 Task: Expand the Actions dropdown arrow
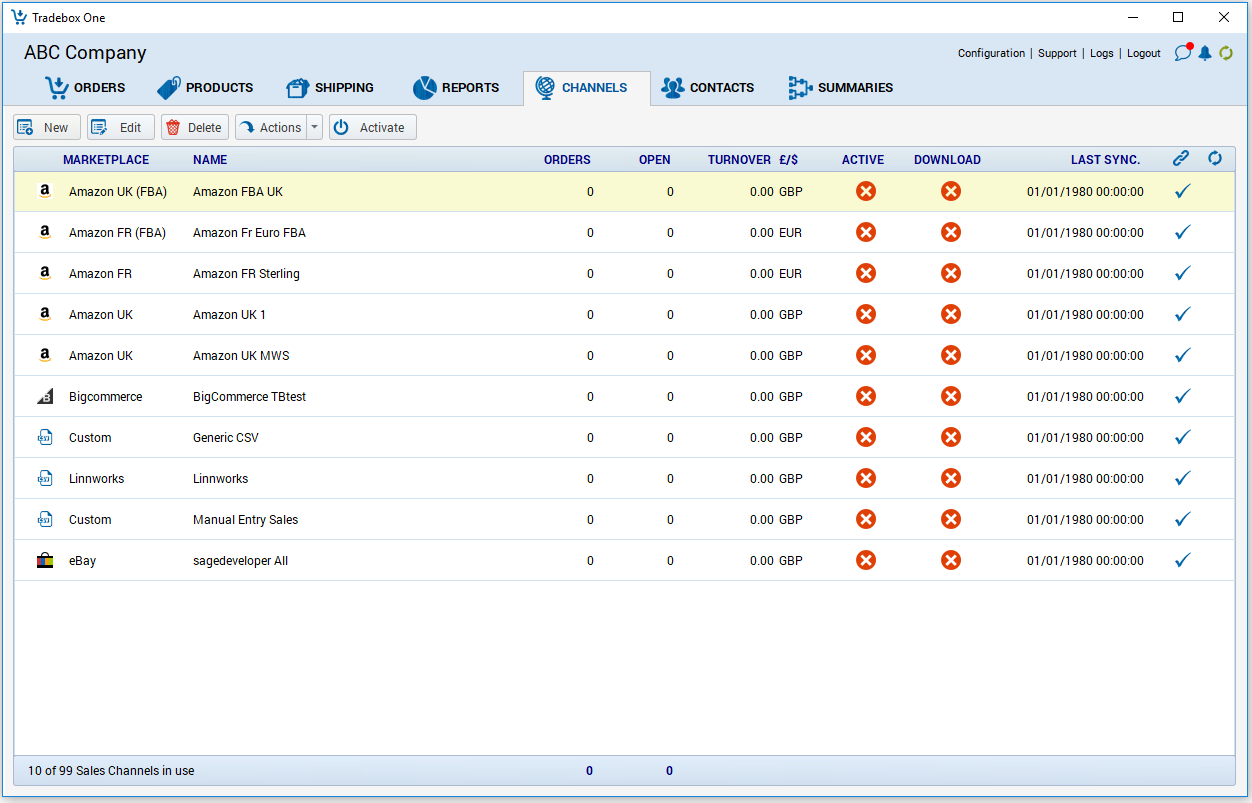tap(314, 128)
